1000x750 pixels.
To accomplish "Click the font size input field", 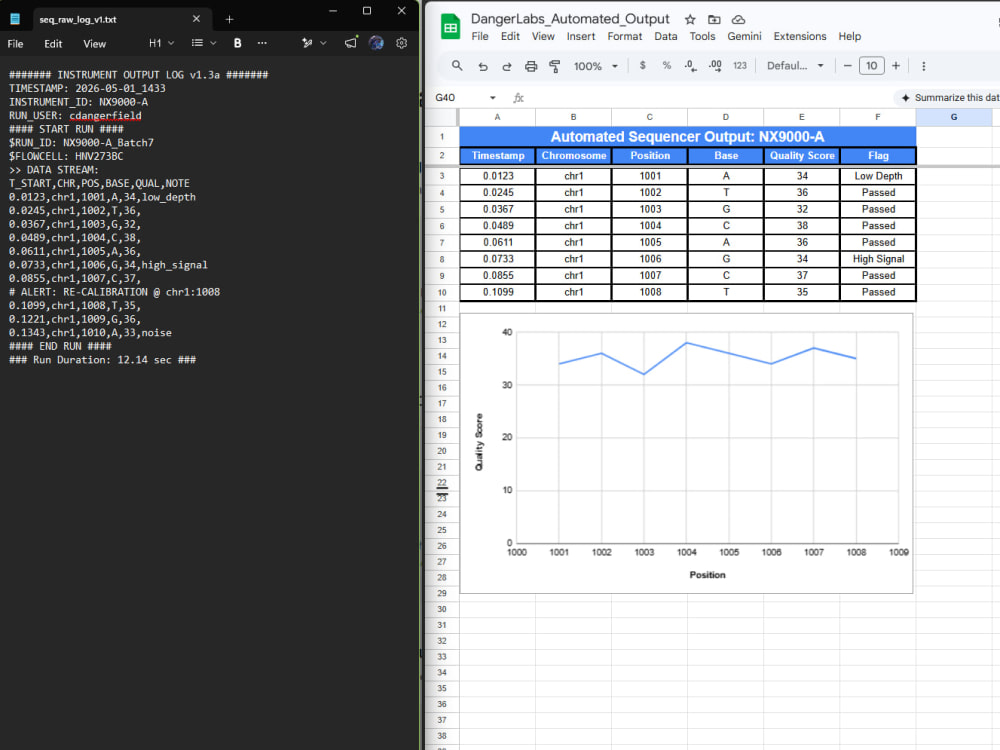I will [871, 66].
